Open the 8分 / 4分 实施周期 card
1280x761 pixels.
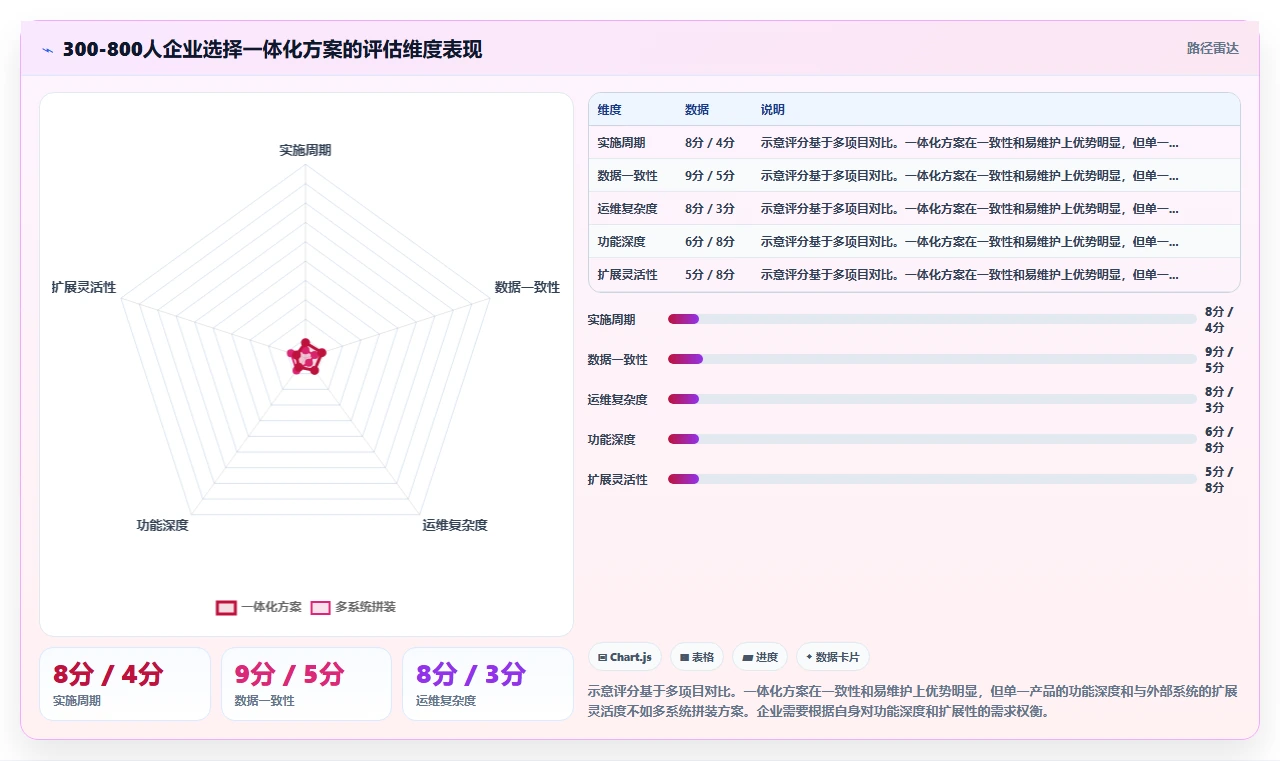click(125, 684)
